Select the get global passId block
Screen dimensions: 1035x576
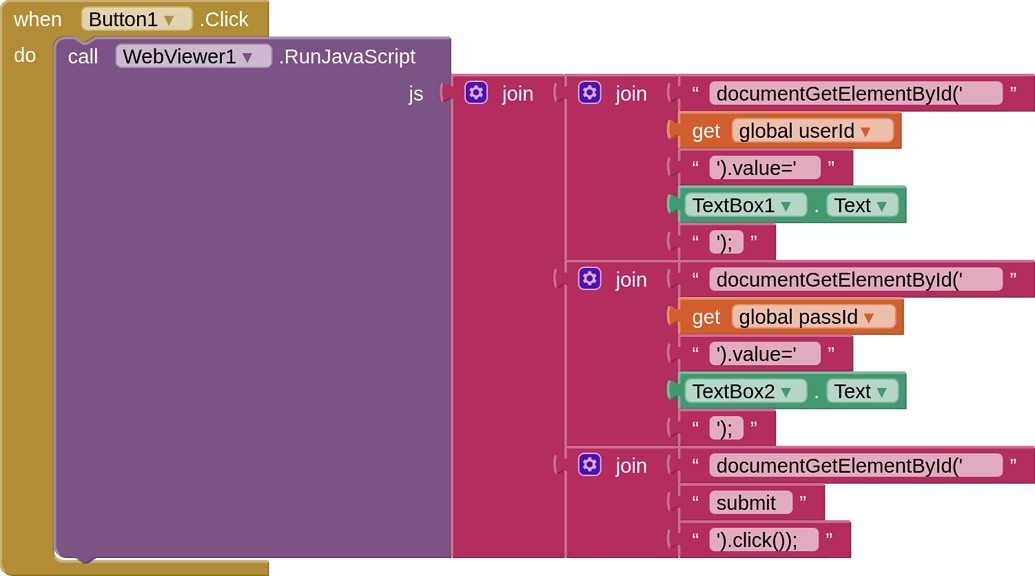point(707,317)
